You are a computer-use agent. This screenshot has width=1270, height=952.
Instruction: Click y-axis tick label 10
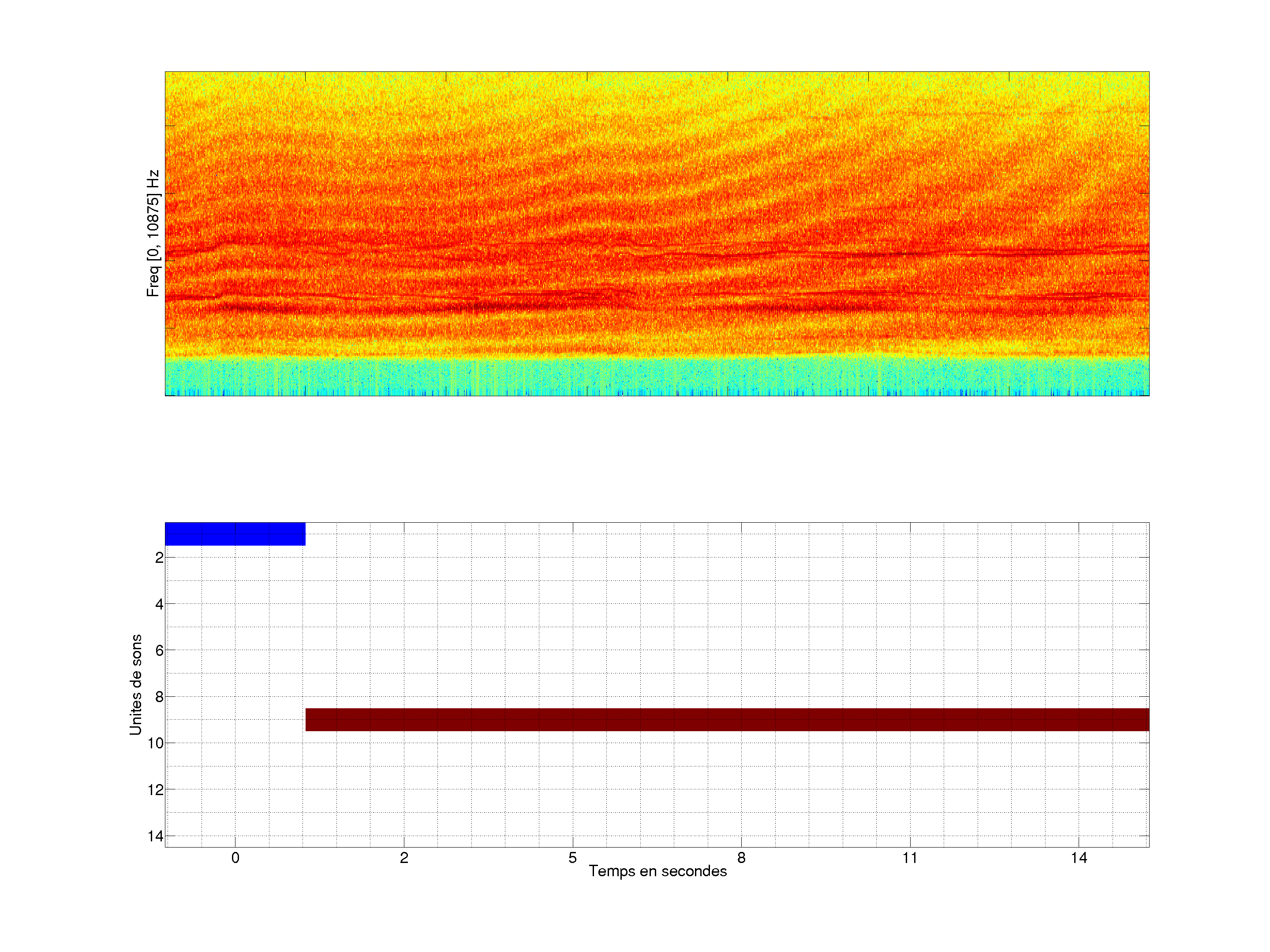pos(156,744)
